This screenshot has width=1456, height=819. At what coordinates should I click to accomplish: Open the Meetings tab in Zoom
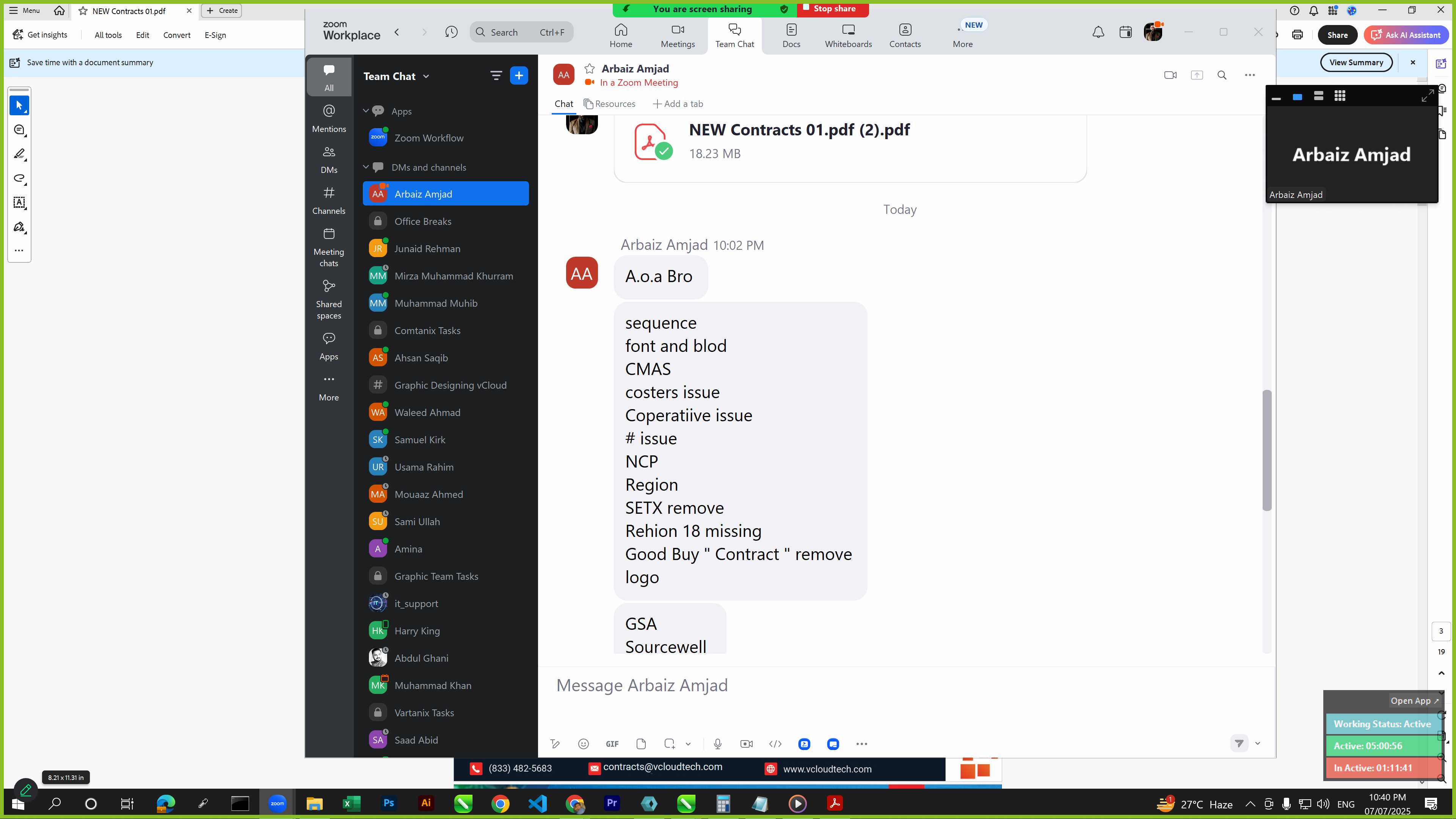[x=678, y=36]
